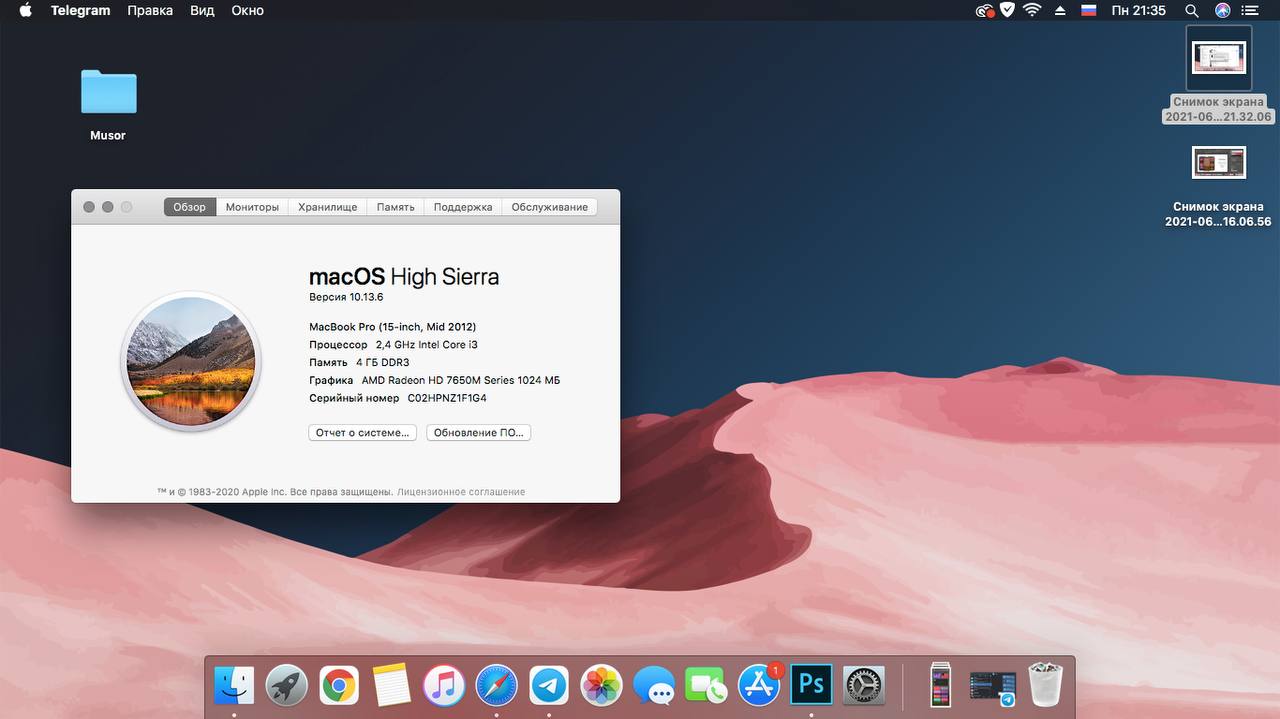Open Telegram paper-plane icon in Dock

[549, 686]
